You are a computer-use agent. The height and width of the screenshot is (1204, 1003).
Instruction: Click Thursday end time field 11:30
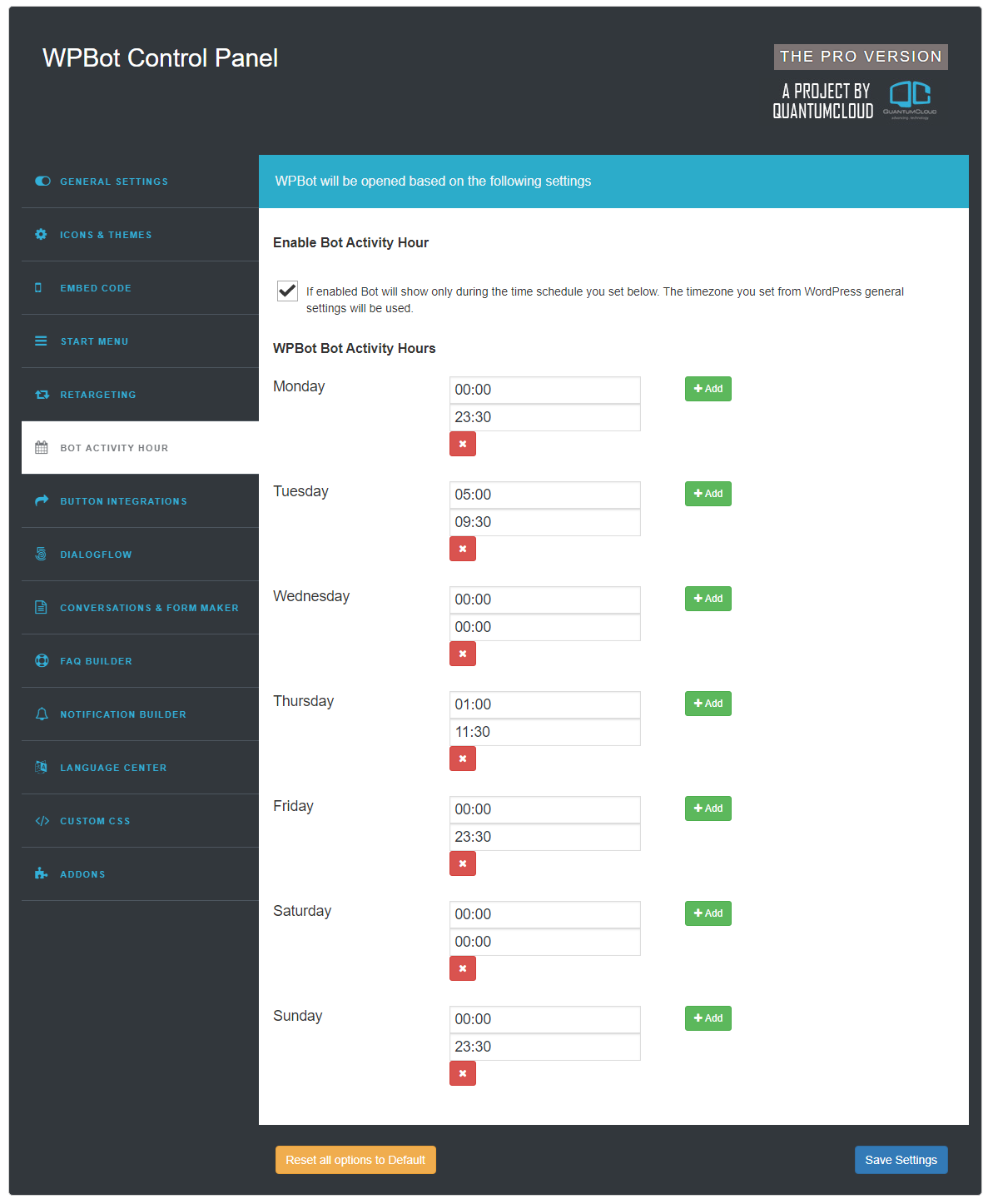coord(545,732)
